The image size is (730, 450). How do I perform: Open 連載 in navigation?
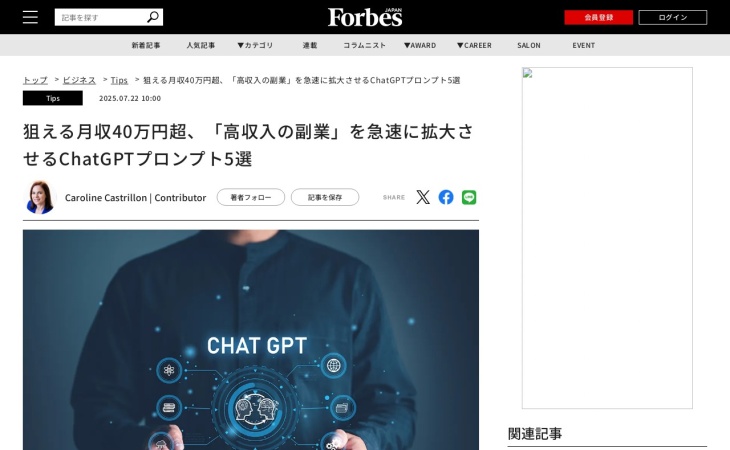click(310, 45)
